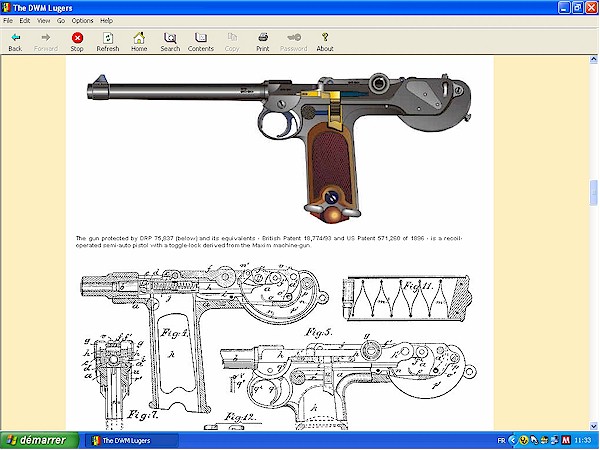Open the File menu
The image size is (600, 450).
pos(8,21)
